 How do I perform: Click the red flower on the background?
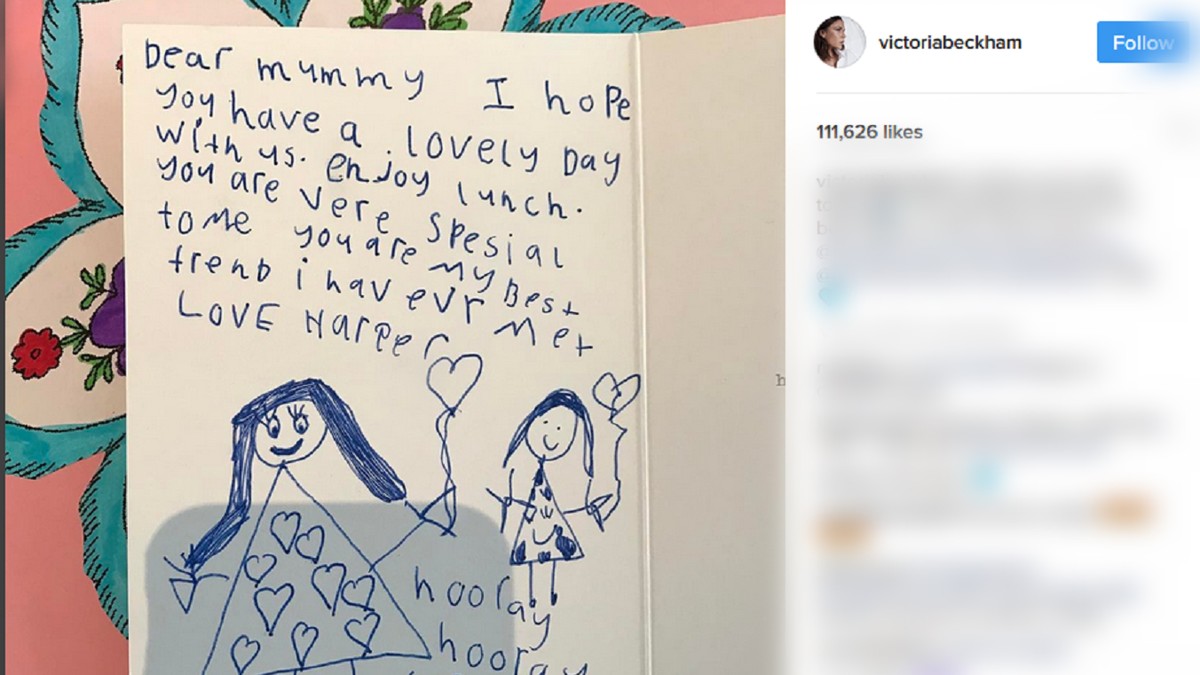pos(36,354)
